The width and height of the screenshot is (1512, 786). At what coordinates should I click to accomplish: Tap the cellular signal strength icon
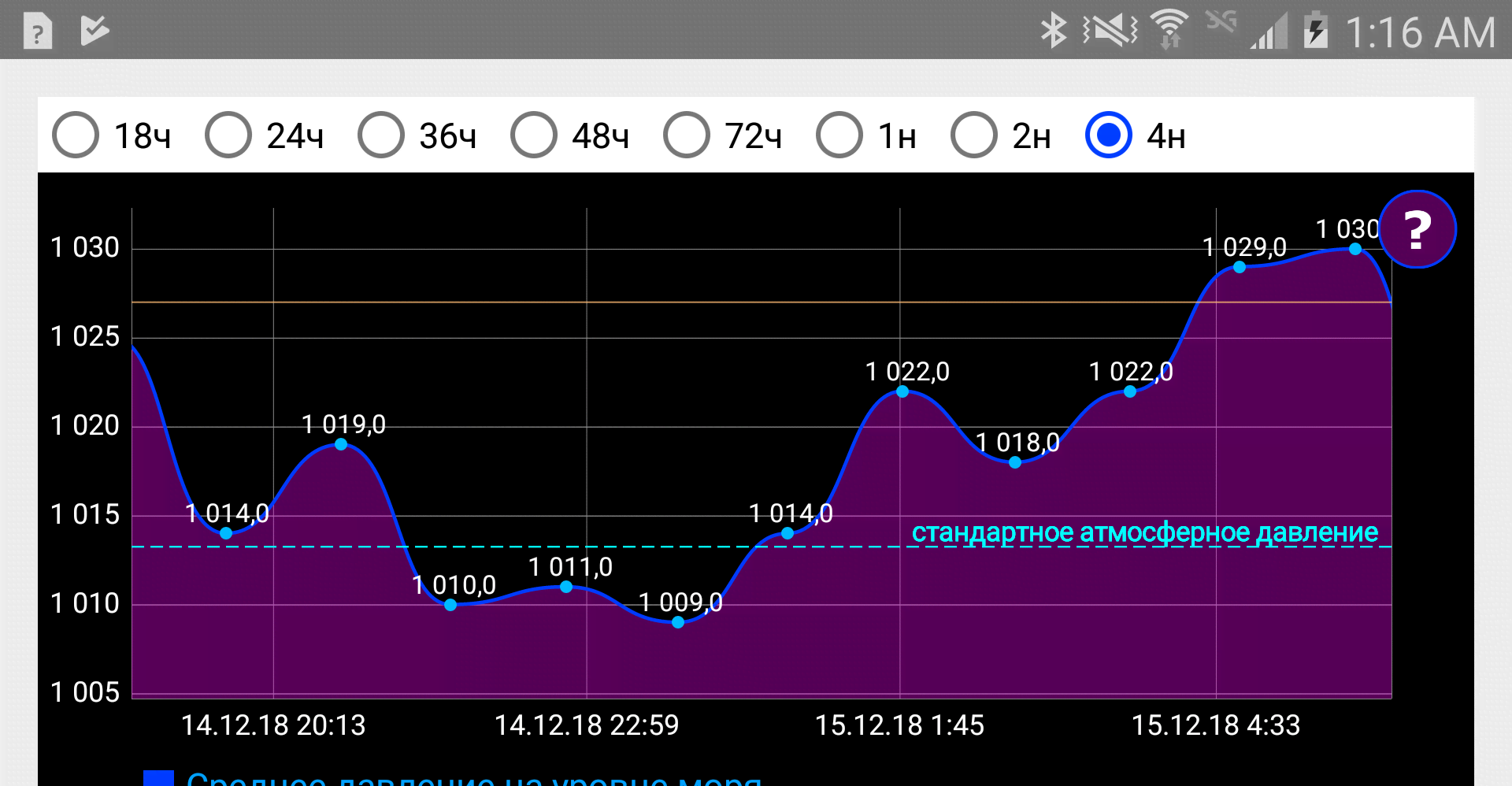1269,32
